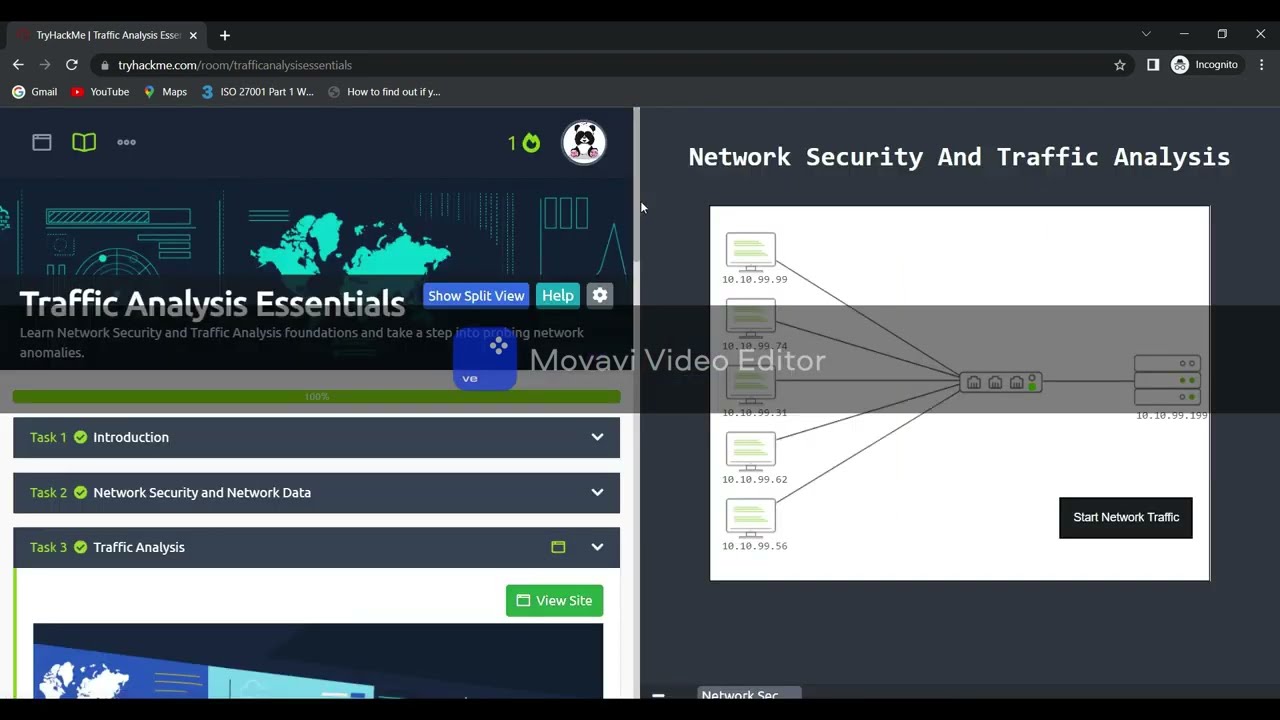Open Chrome side panel icon
Image resolution: width=1280 pixels, height=720 pixels.
(x=1153, y=65)
